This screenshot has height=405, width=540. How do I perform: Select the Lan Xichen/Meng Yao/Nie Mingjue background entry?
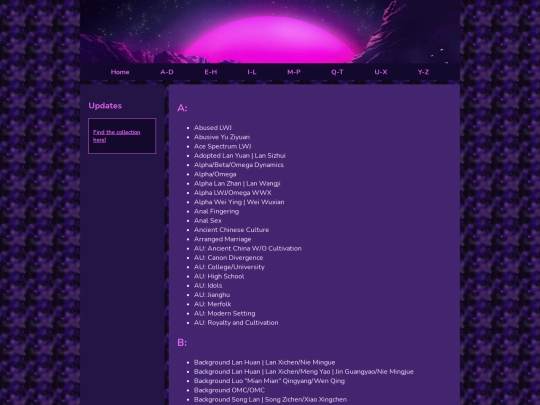click(x=304, y=372)
